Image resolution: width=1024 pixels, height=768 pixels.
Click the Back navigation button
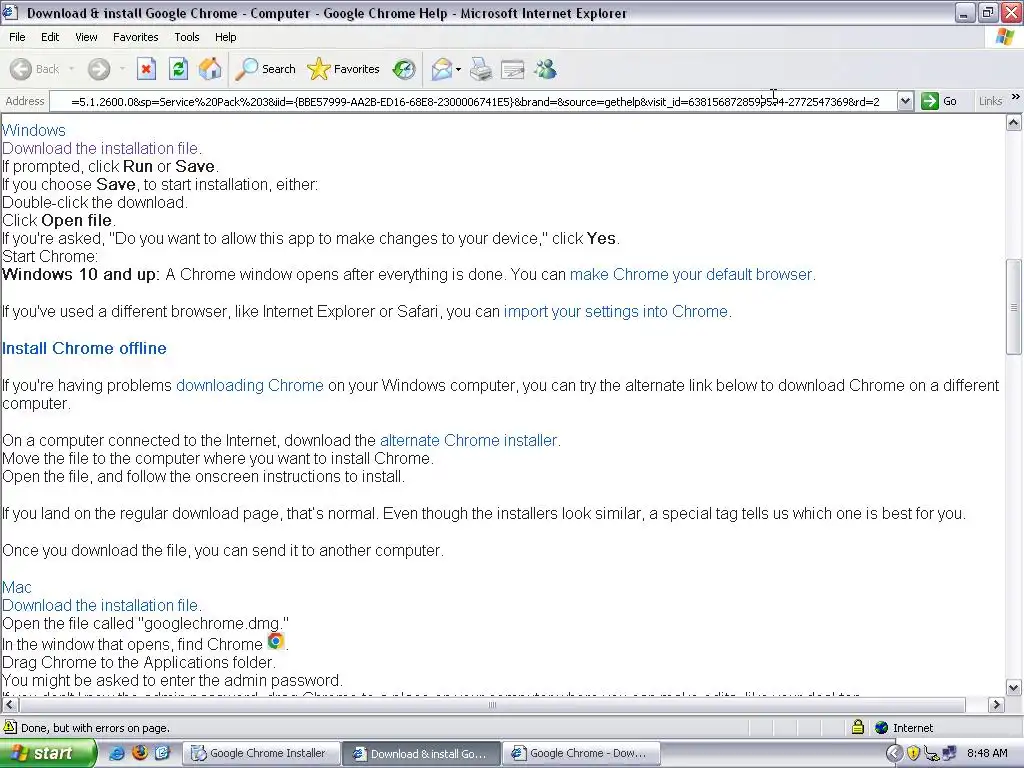click(x=34, y=69)
